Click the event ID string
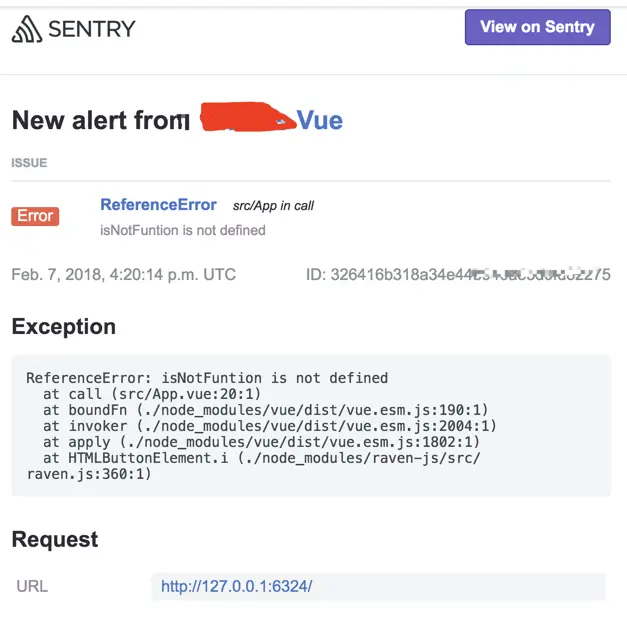The image size is (627, 632). (458, 274)
